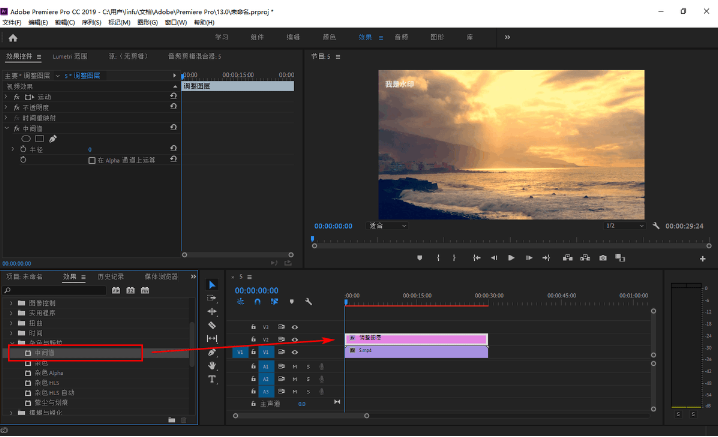Switch to the 颜色 workspace
The image size is (718, 437).
(x=329, y=37)
